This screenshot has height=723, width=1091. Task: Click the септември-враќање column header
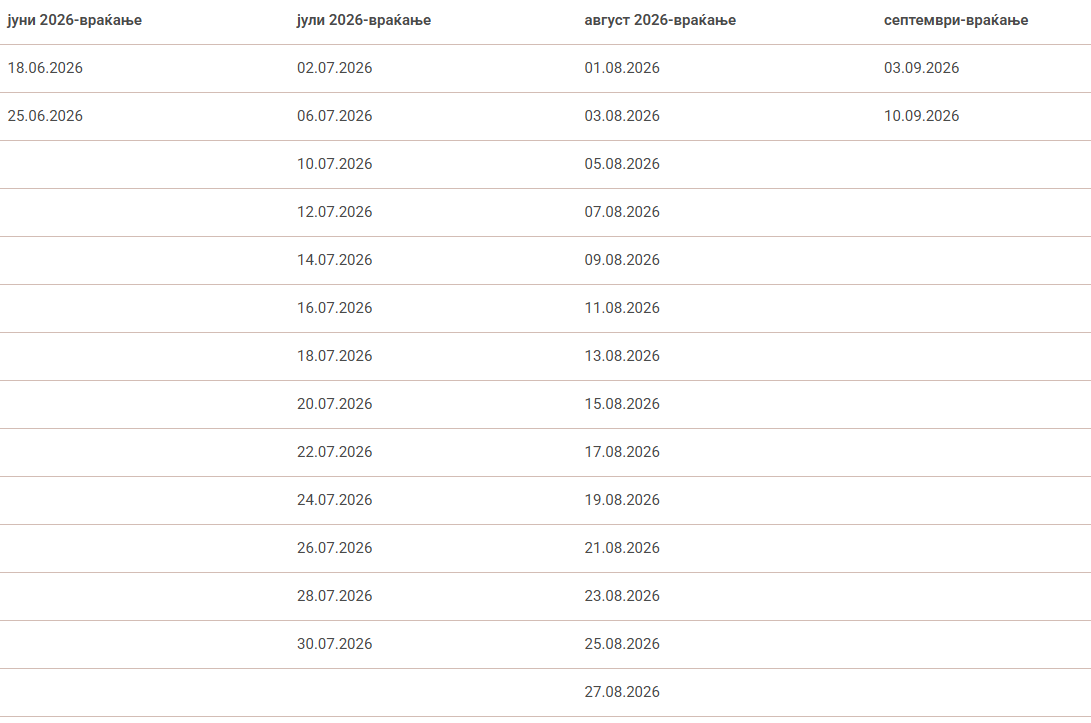click(x=956, y=20)
